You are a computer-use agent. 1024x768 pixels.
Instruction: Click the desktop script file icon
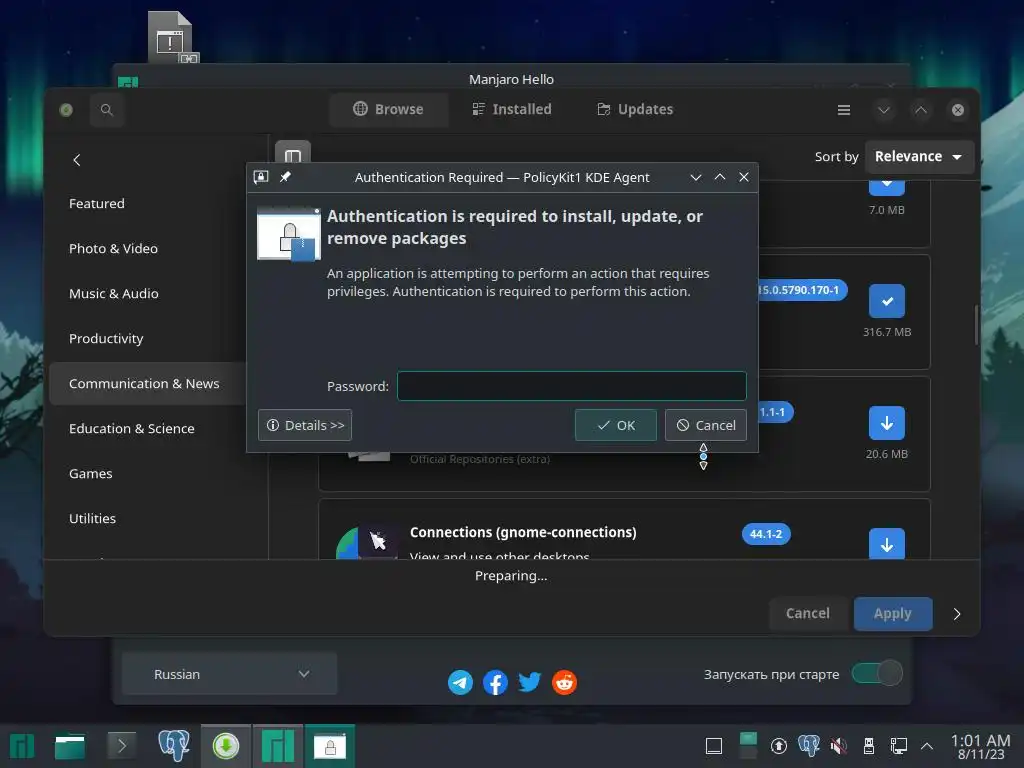(170, 37)
